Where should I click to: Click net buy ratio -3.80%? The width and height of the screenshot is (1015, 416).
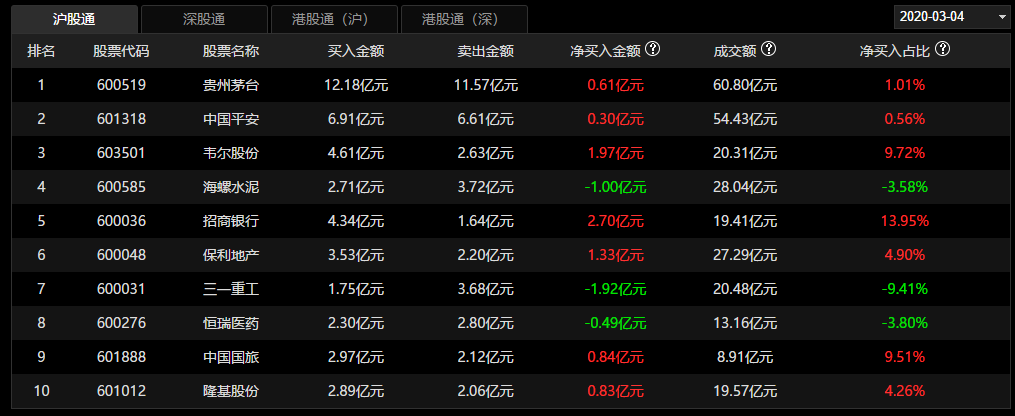(904, 323)
